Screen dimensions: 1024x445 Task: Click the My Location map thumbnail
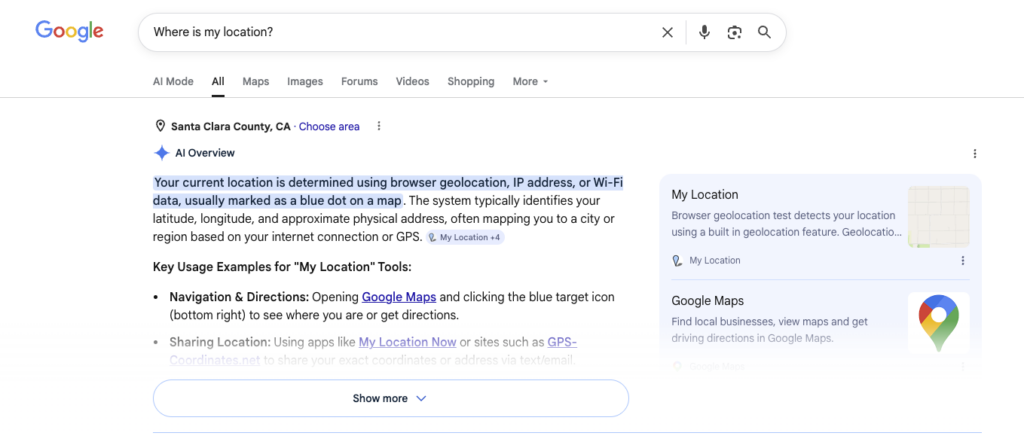coord(938,216)
